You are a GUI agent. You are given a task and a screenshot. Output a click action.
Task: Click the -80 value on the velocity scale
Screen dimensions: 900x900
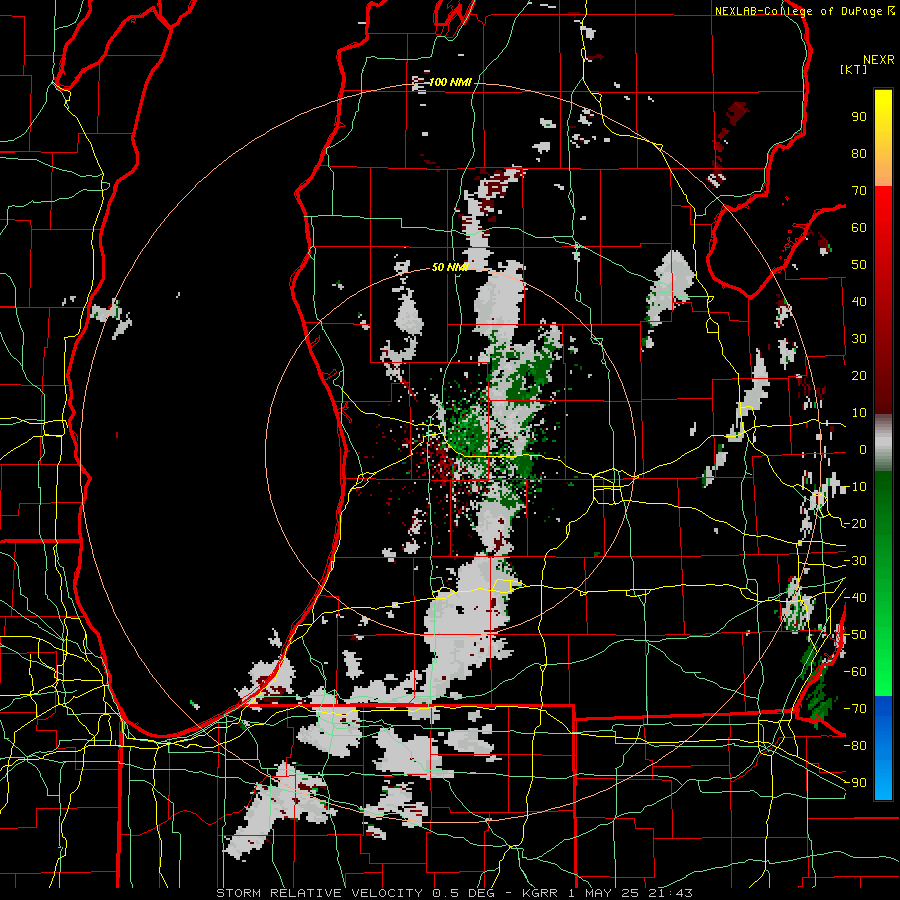click(855, 746)
